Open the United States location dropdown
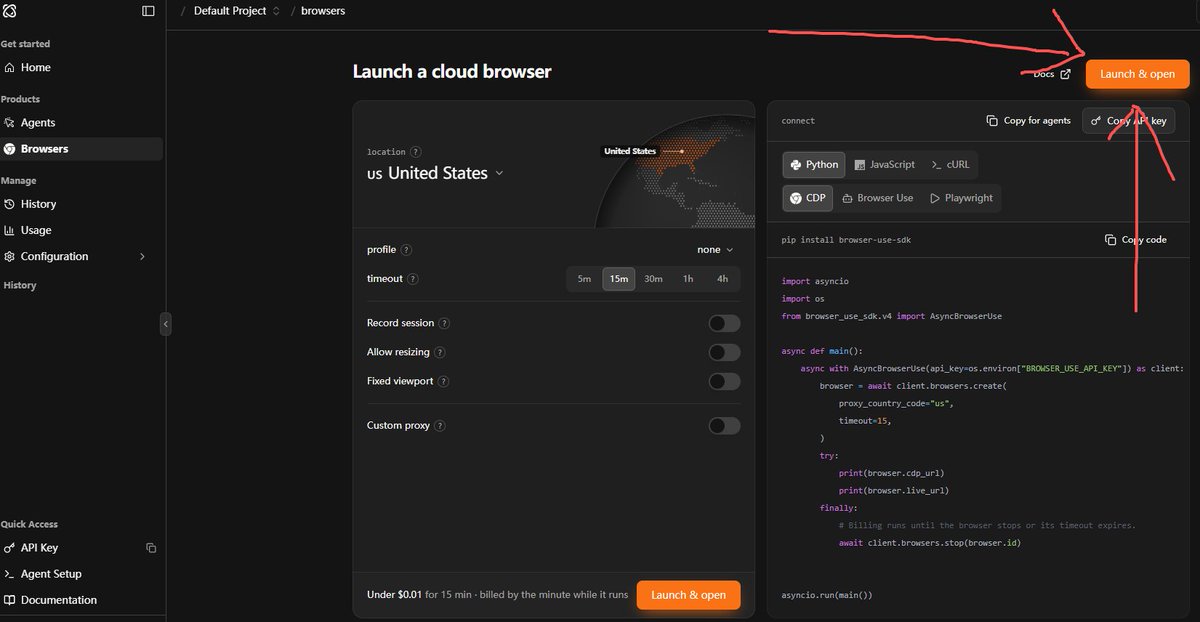The image size is (1200, 622). click(435, 173)
